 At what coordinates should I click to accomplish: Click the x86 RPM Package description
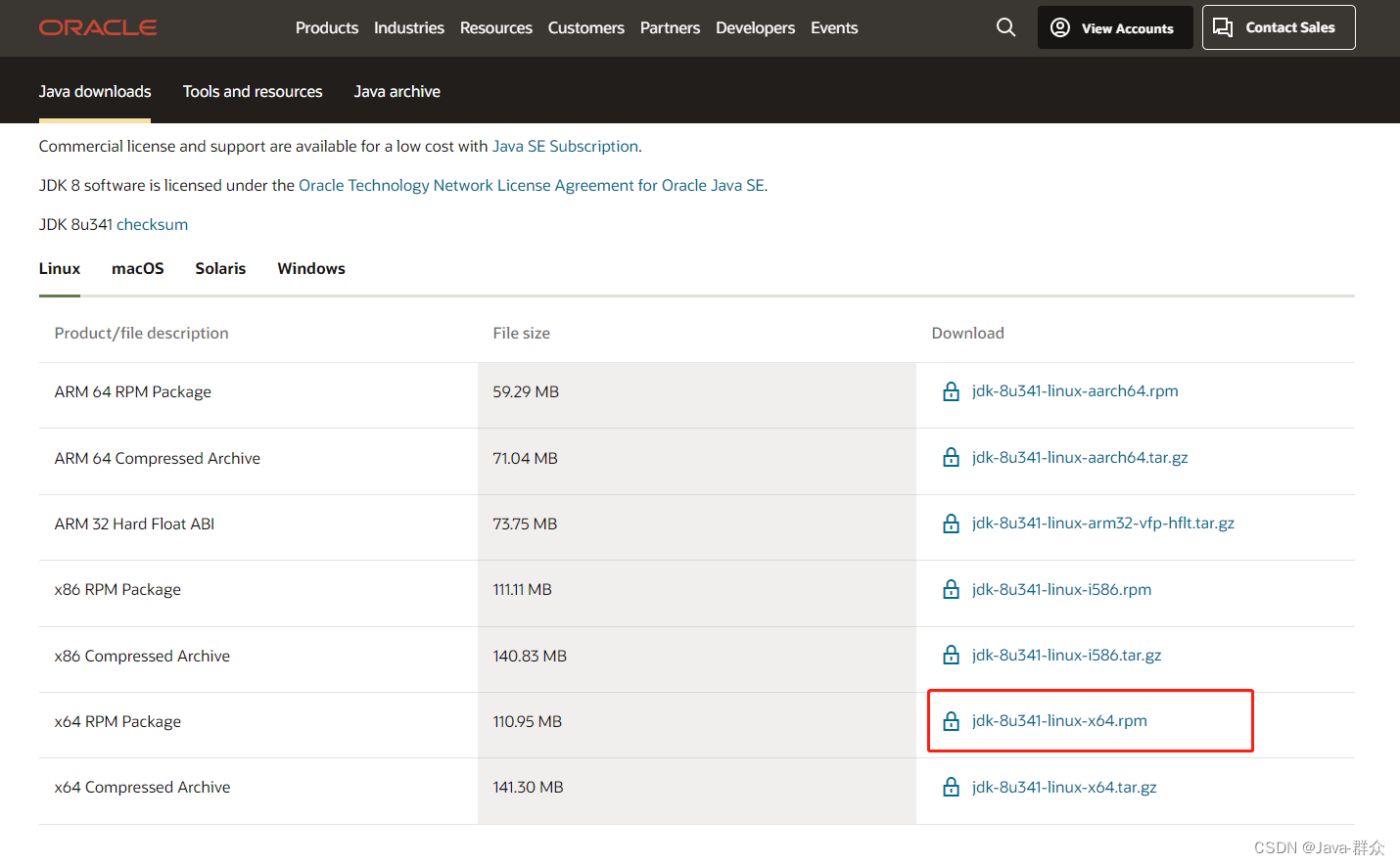point(117,589)
